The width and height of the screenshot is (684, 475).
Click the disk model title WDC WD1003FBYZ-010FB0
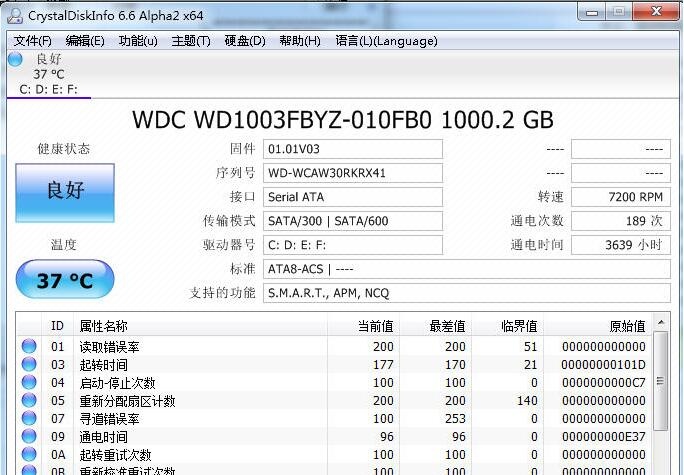[282, 120]
